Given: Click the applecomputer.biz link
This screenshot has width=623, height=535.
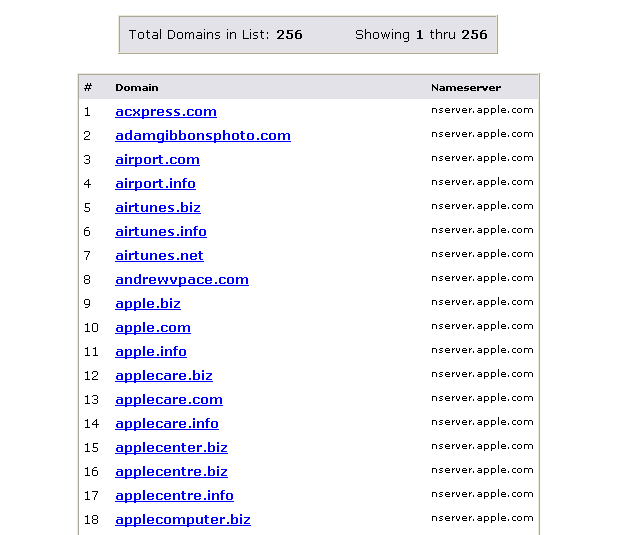Looking at the screenshot, I should pos(182,520).
